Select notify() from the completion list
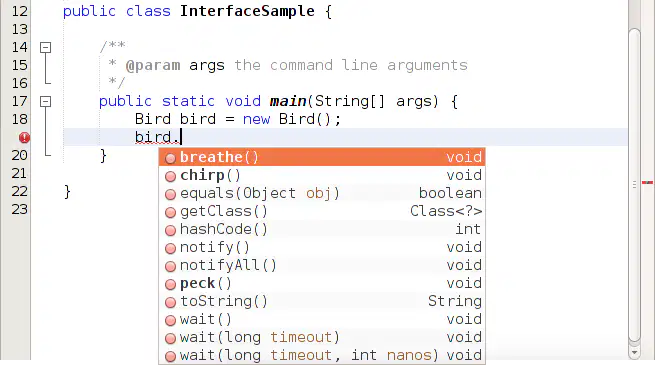The image size is (655, 365). pyautogui.click(x=322, y=247)
